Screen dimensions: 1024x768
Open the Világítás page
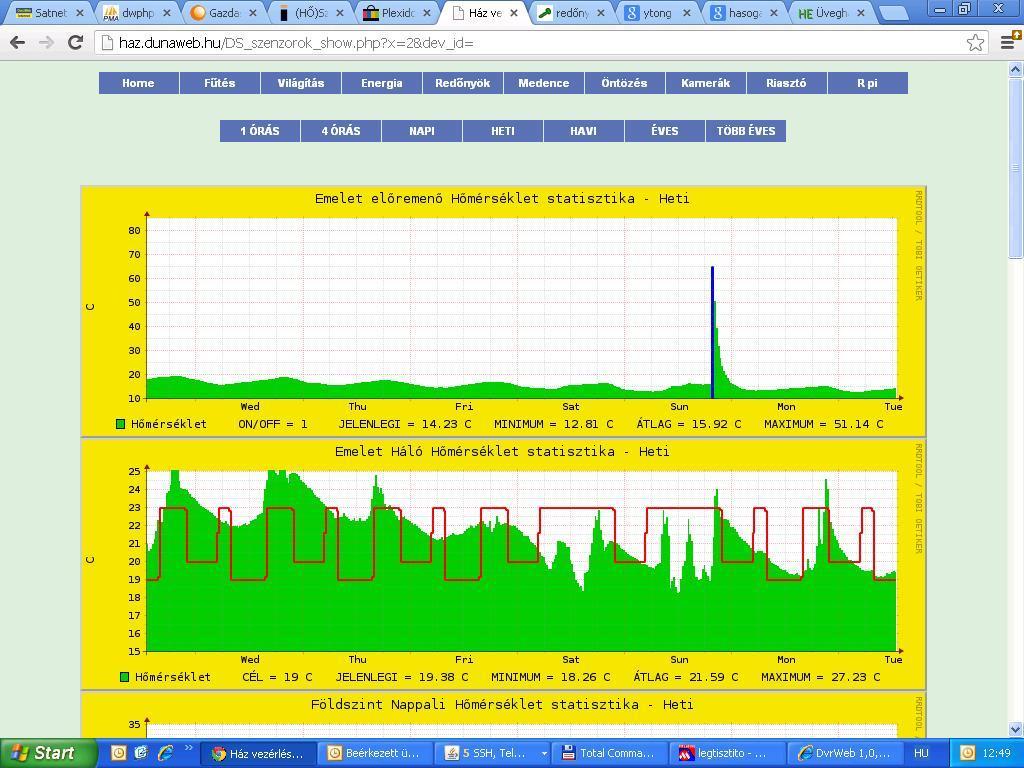[300, 83]
